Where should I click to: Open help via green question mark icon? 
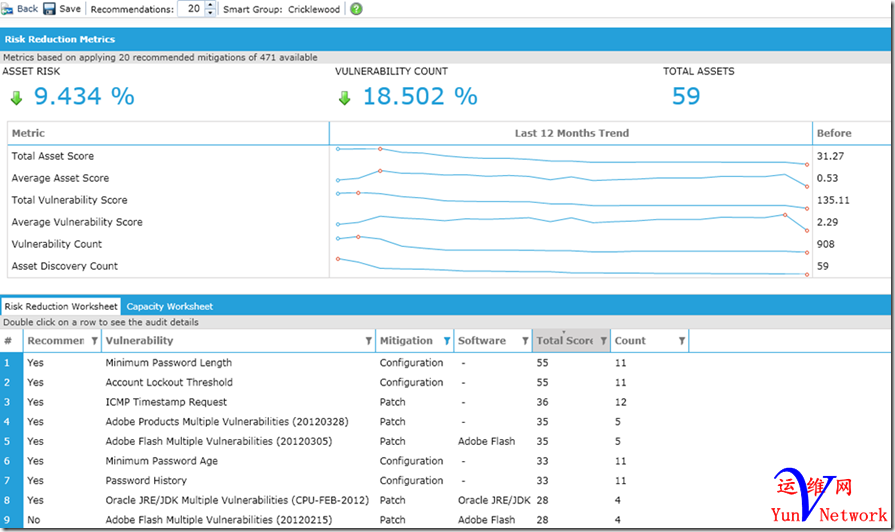(356, 9)
